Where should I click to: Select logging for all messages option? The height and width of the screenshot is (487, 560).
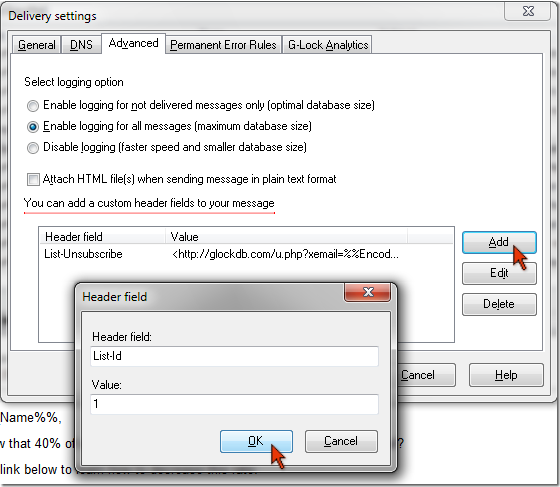click(33, 127)
